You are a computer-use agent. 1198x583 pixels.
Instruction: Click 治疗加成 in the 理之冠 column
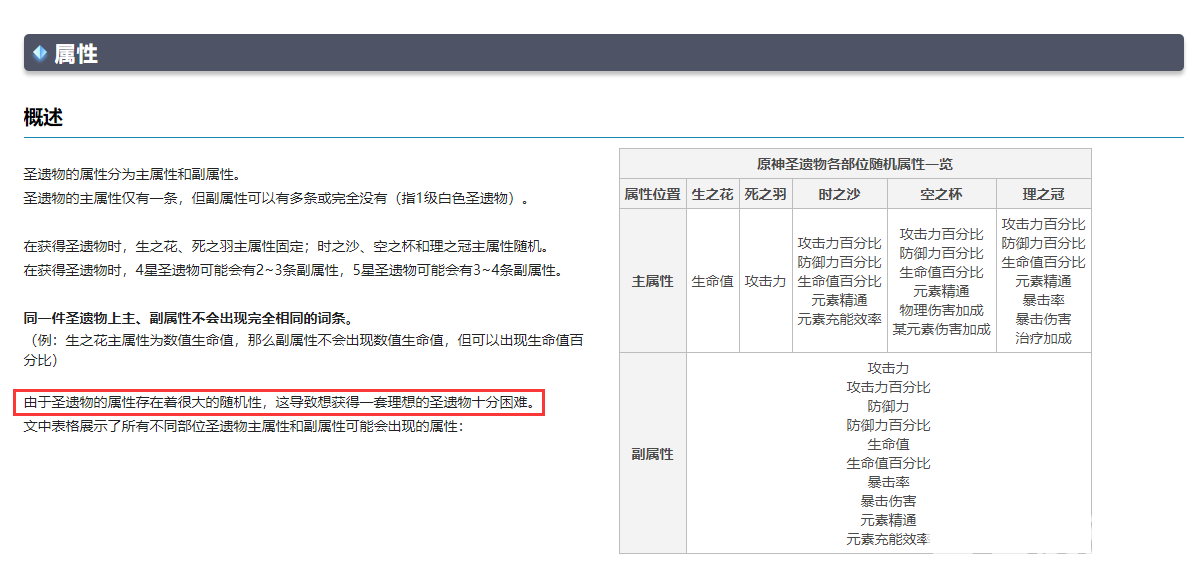tap(1043, 338)
